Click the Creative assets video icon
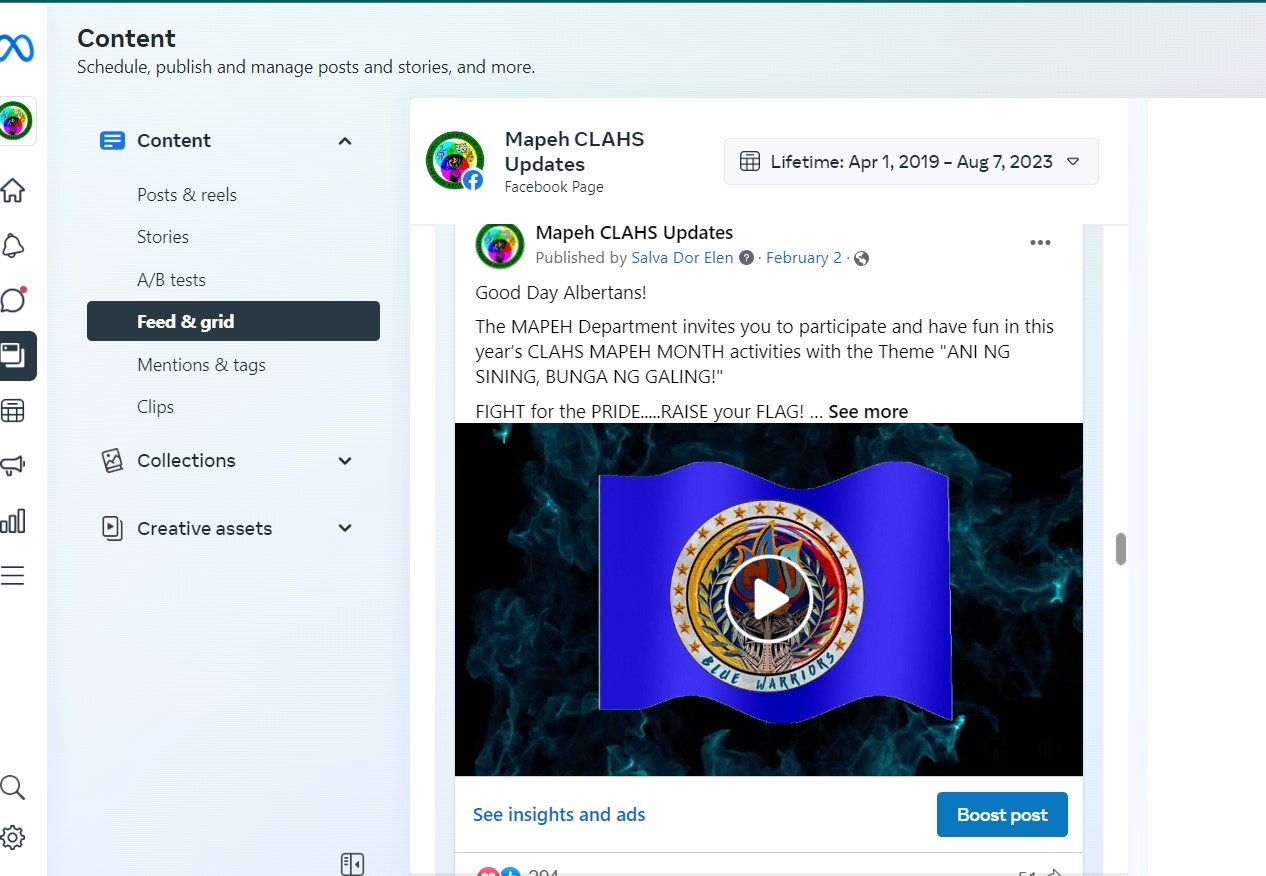This screenshot has width=1266, height=876. (x=112, y=529)
